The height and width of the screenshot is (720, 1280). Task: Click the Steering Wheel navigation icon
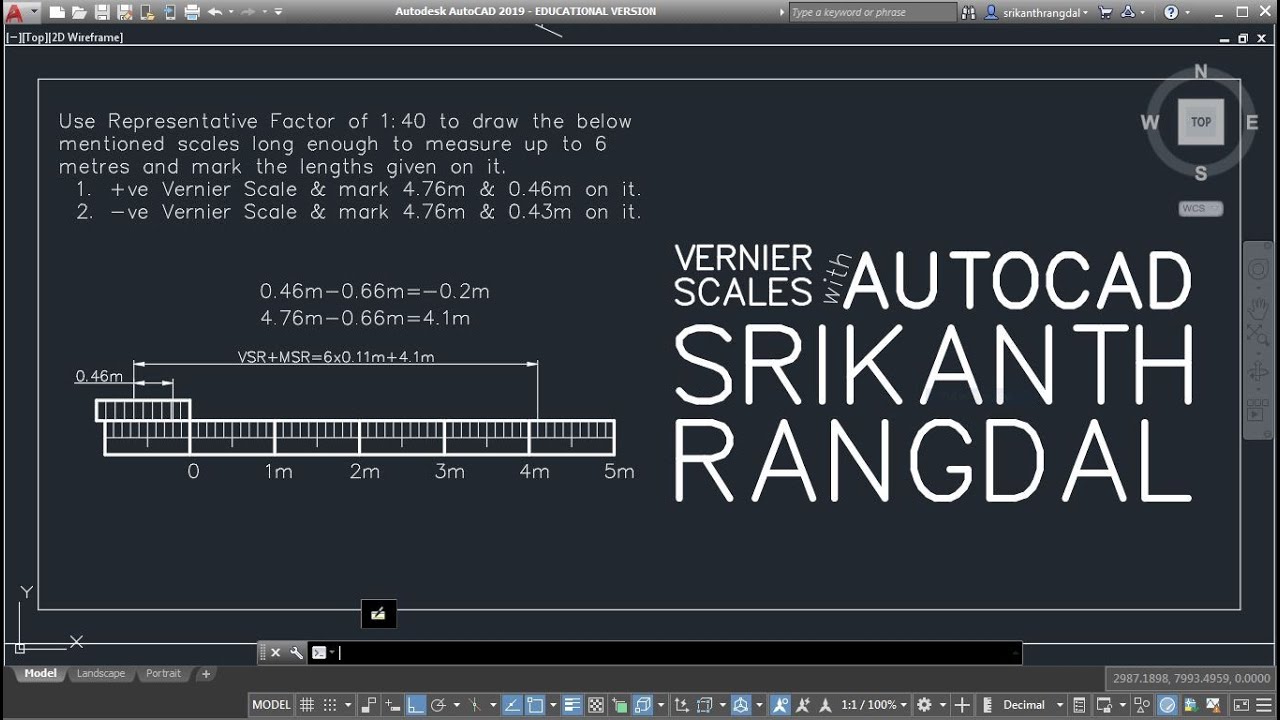(x=1258, y=271)
